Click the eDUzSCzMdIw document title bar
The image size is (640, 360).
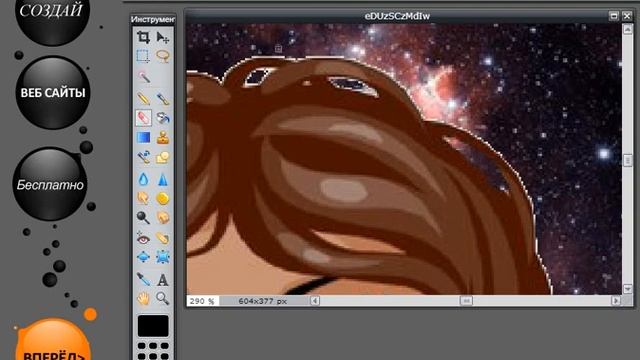point(397,16)
